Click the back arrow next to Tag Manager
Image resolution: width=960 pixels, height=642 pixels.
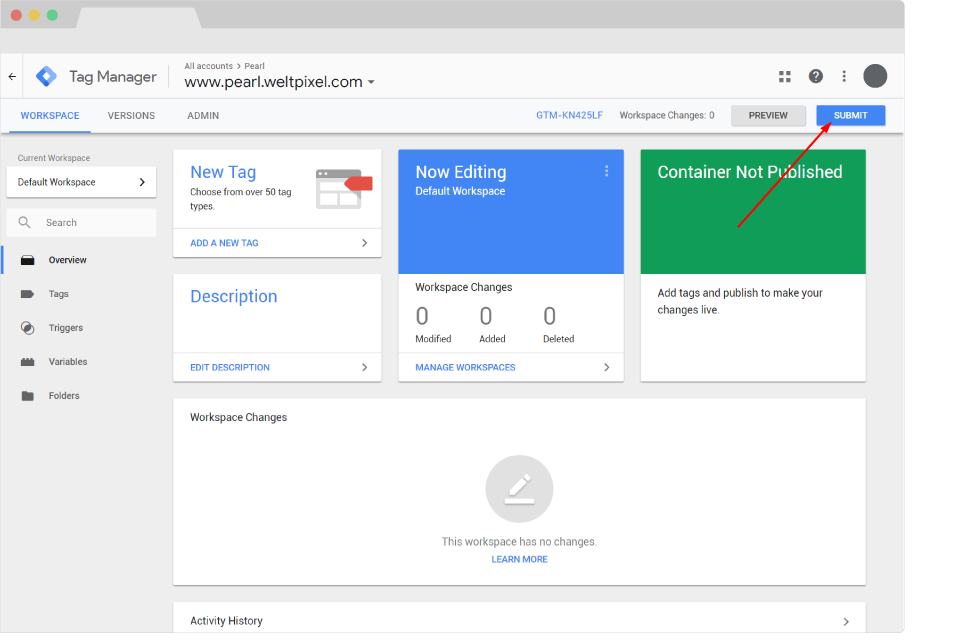pos(12,75)
